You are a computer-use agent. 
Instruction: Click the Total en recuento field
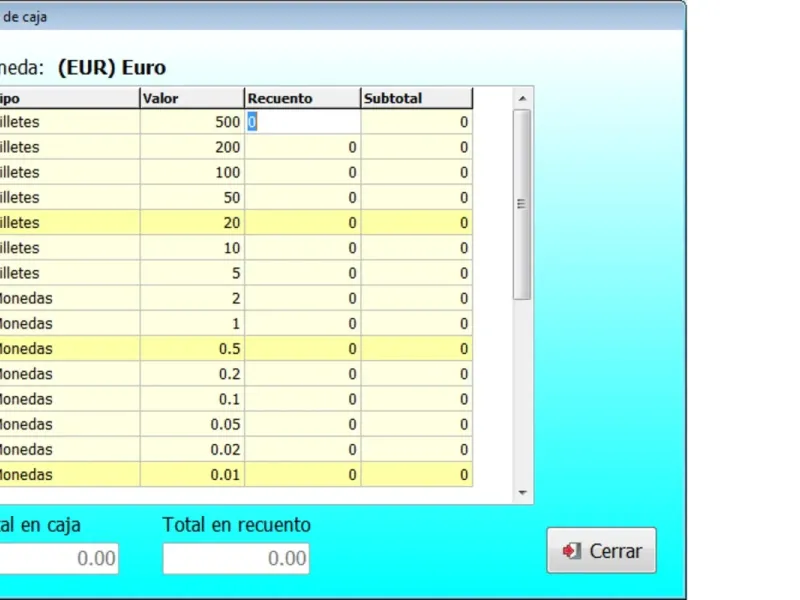(x=236, y=558)
